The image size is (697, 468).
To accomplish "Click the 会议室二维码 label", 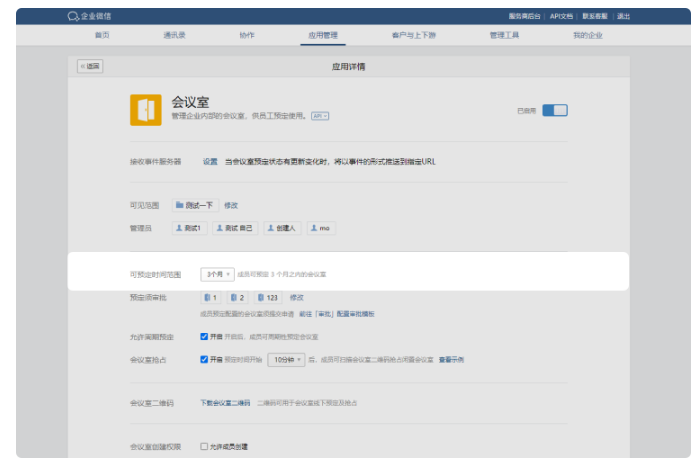I will (x=152, y=403).
